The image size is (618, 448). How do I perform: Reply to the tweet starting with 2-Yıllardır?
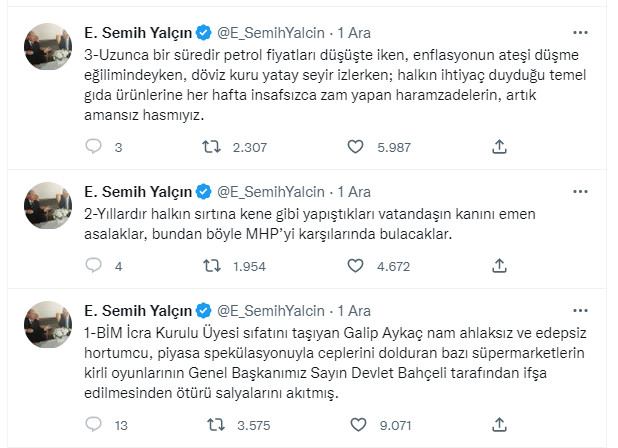coord(94,266)
